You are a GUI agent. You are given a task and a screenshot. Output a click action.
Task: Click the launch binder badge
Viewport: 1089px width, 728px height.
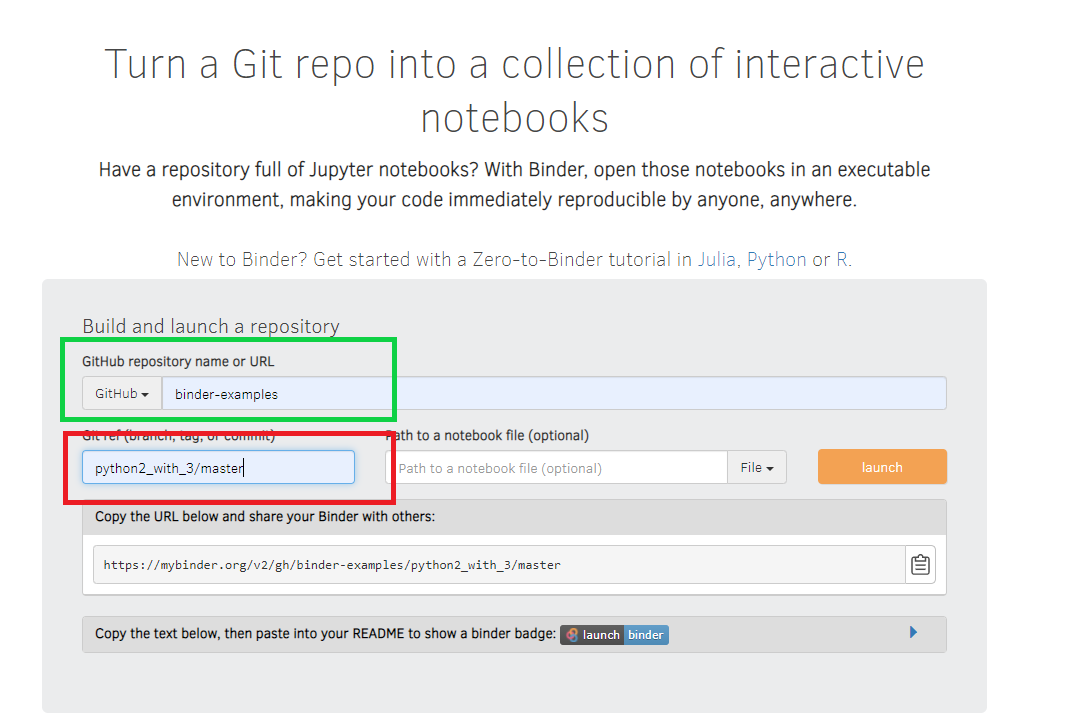pyautogui.click(x=613, y=634)
